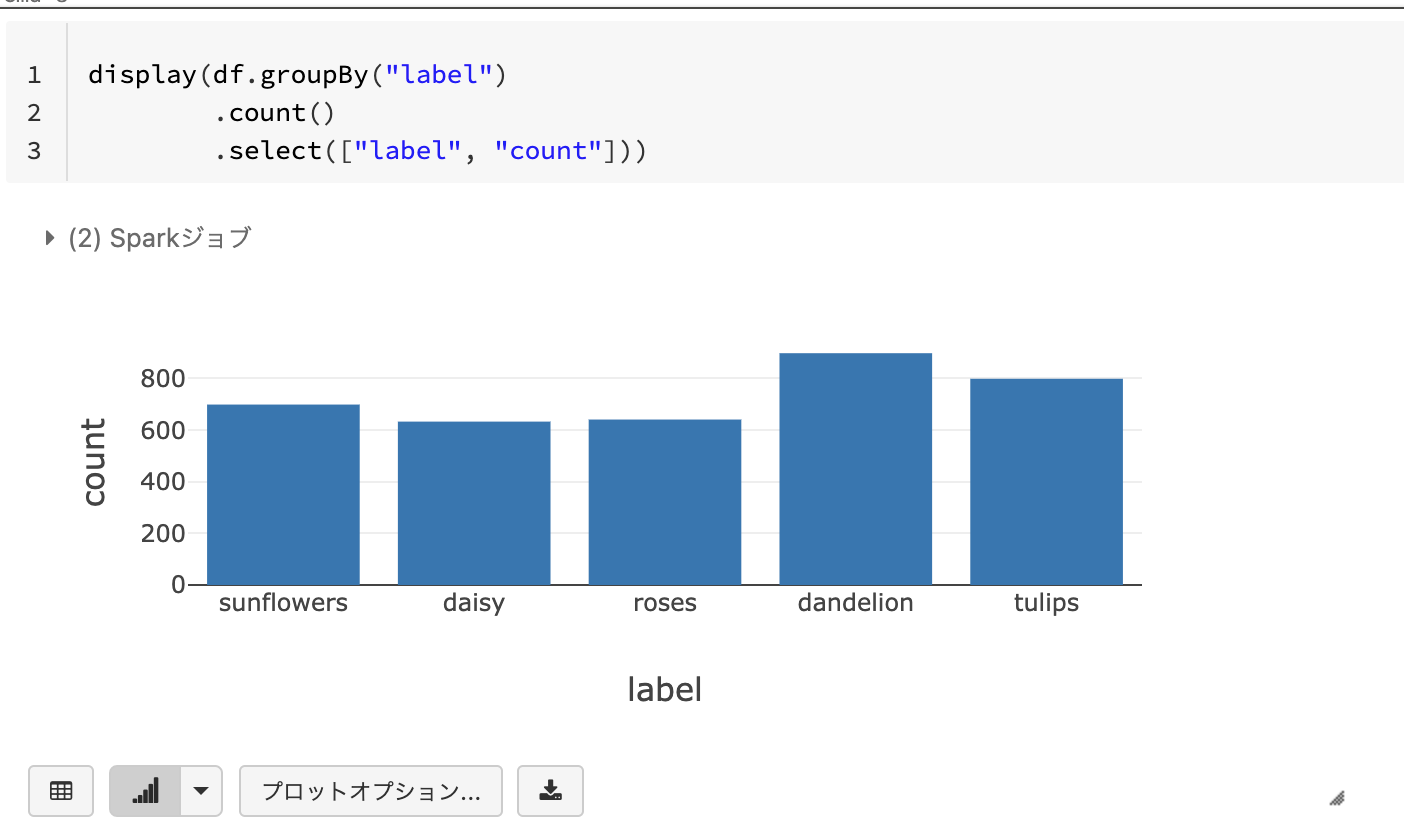1404x832 pixels.
Task: Switch to table view icon
Action: (x=61, y=791)
